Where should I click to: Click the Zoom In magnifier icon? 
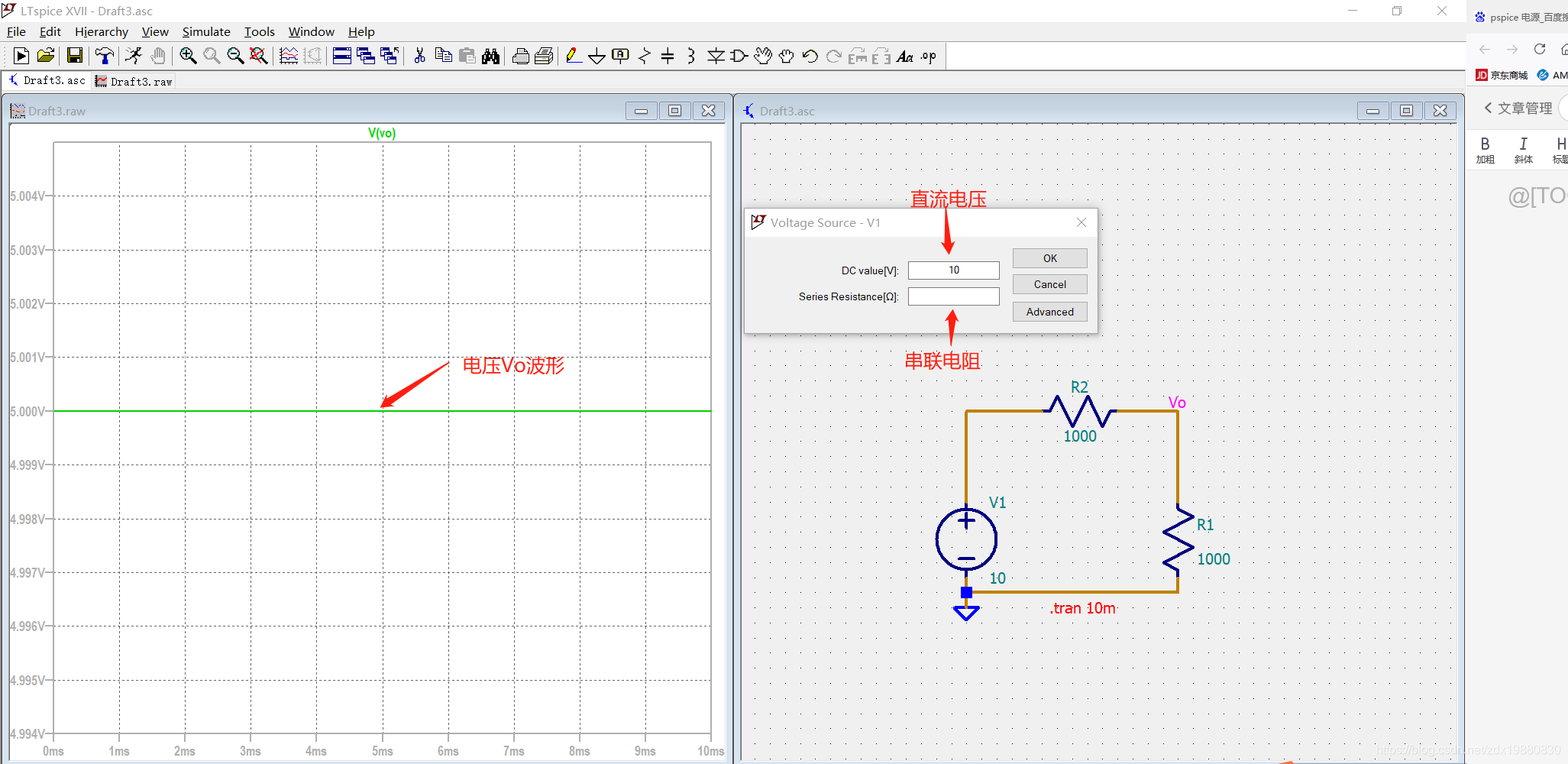188,56
